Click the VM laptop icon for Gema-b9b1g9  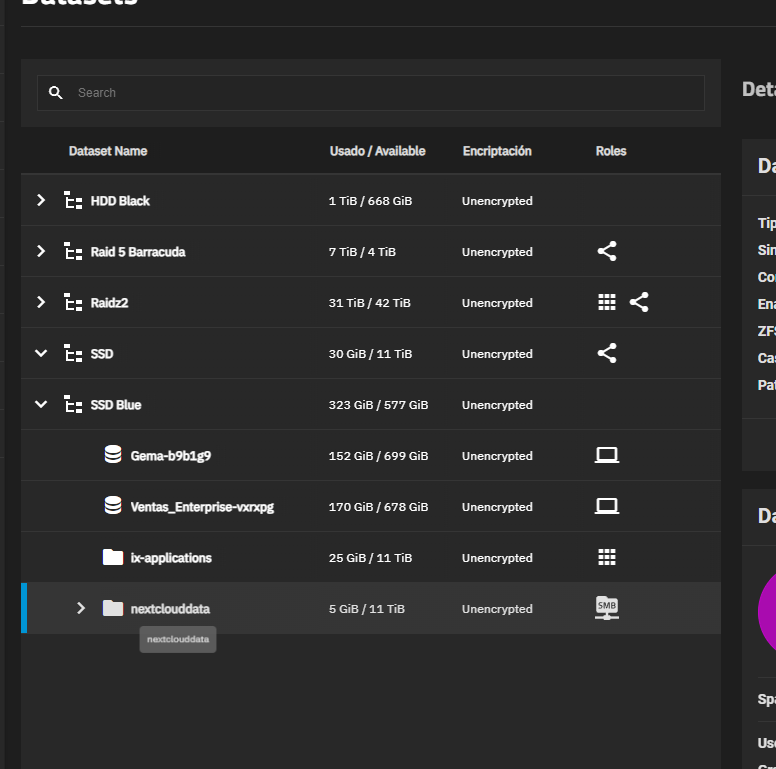[607, 455]
